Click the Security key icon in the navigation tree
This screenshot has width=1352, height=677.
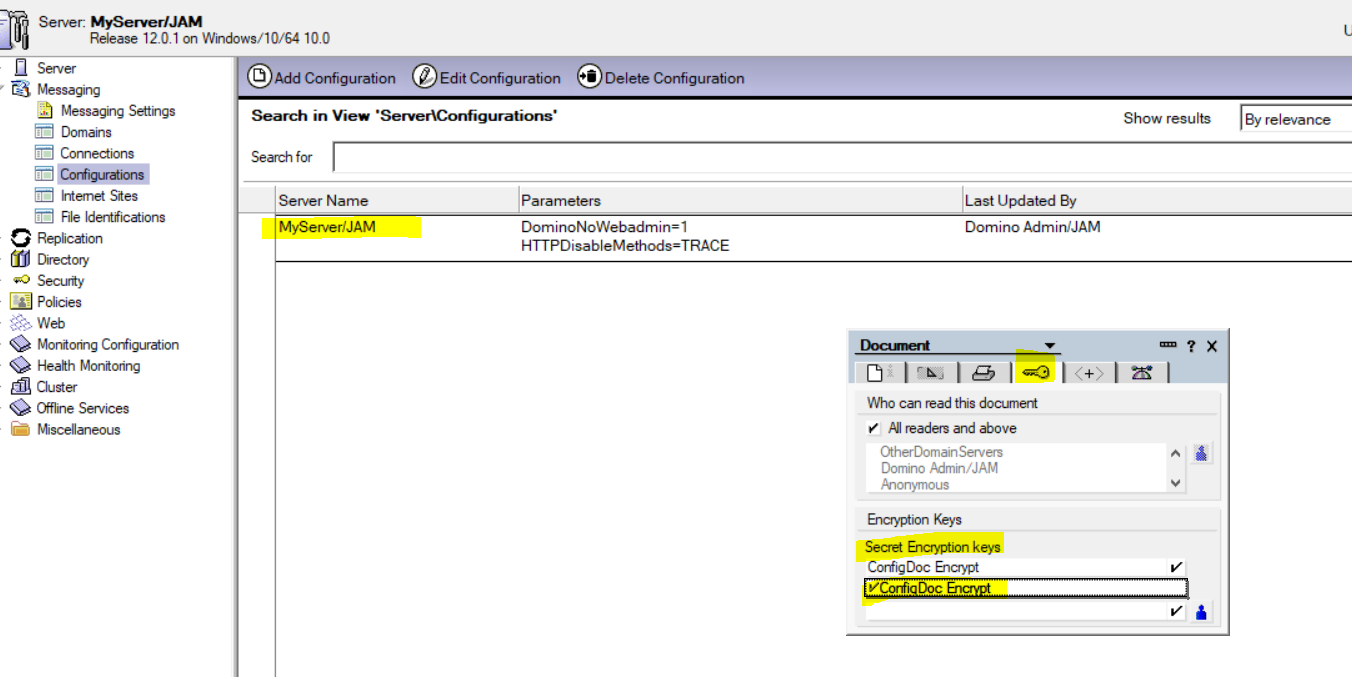tap(20, 281)
